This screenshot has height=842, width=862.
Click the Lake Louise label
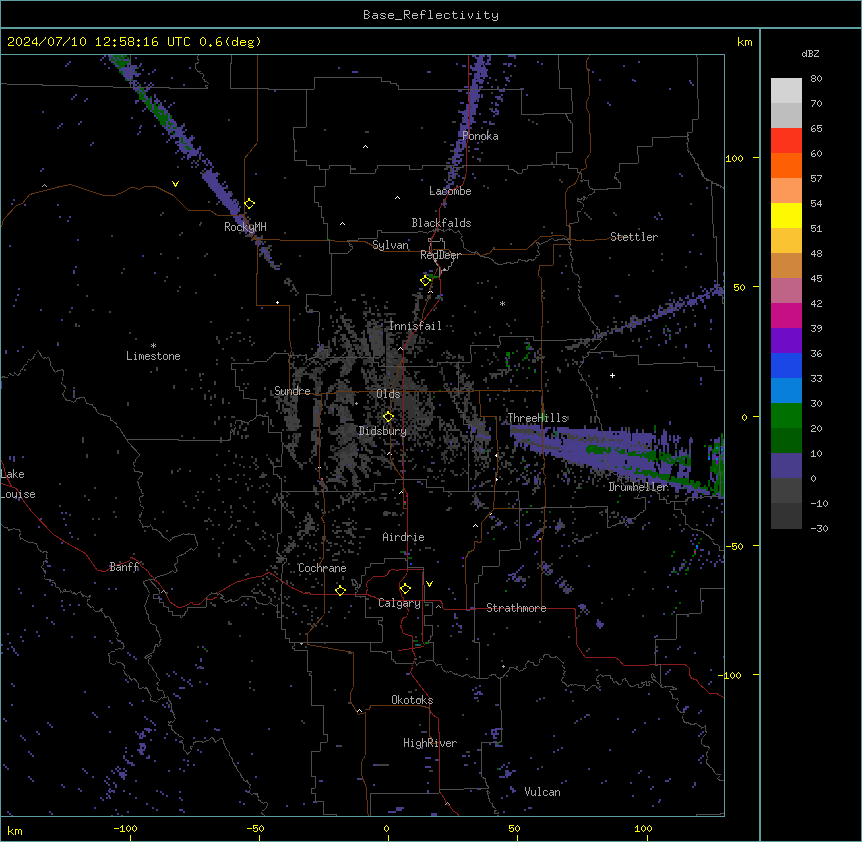click(x=18, y=484)
